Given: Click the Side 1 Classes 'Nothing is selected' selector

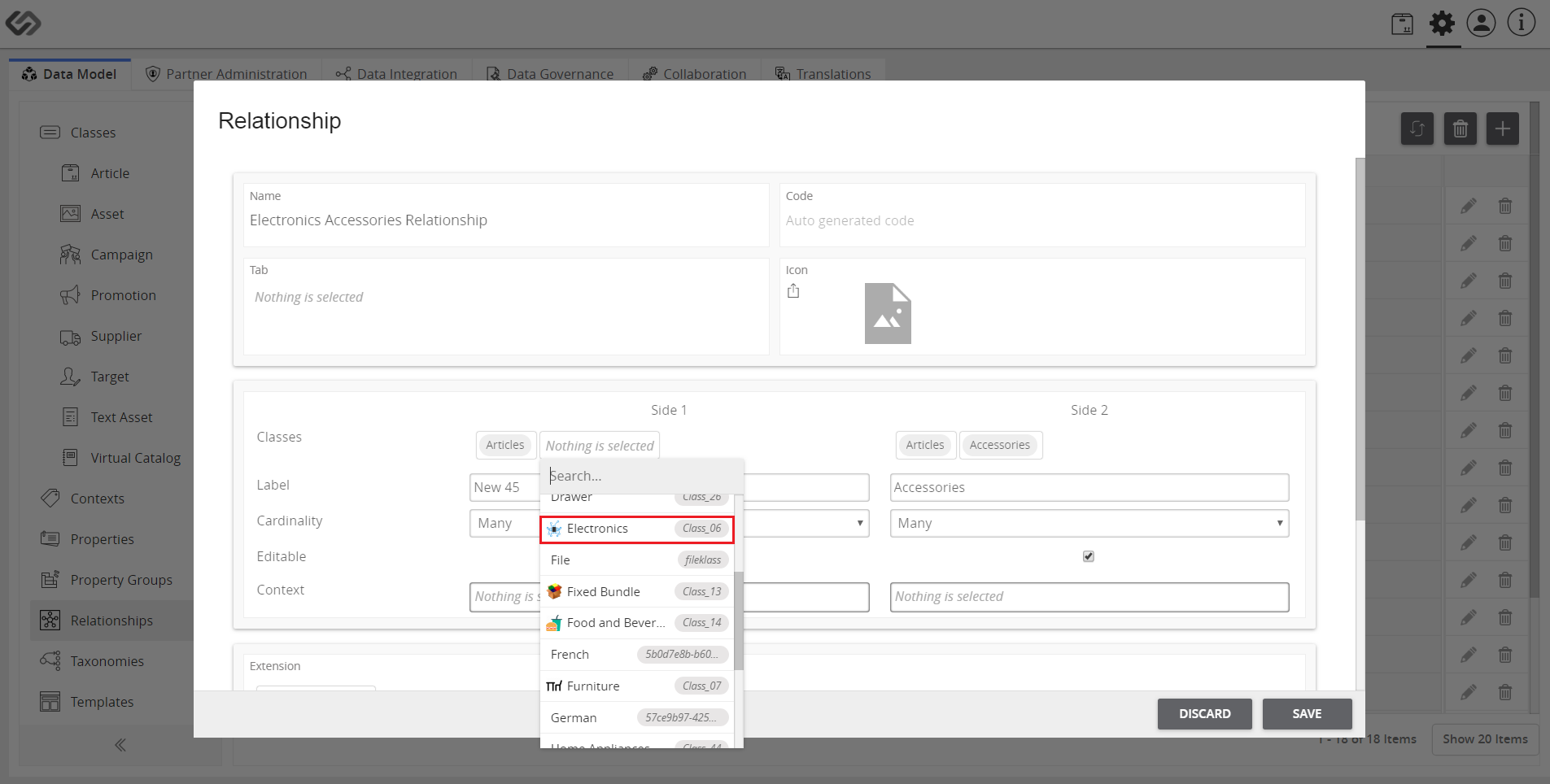Looking at the screenshot, I should pyautogui.click(x=600, y=446).
